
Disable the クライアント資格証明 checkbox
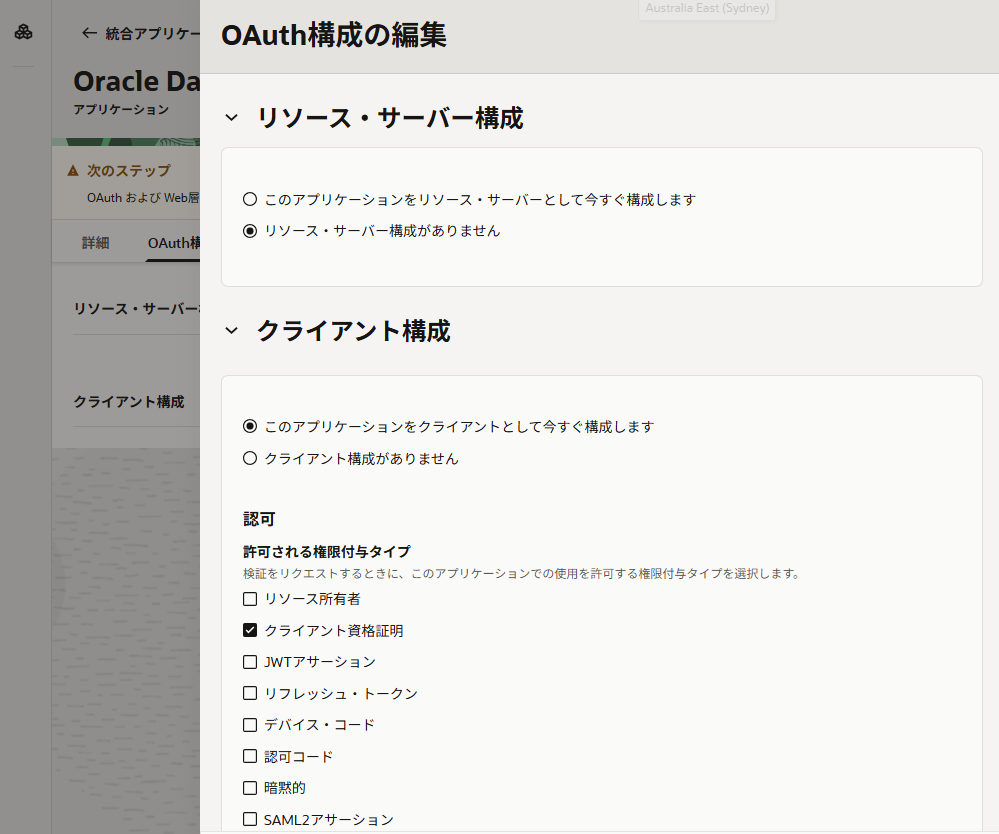(x=249, y=630)
